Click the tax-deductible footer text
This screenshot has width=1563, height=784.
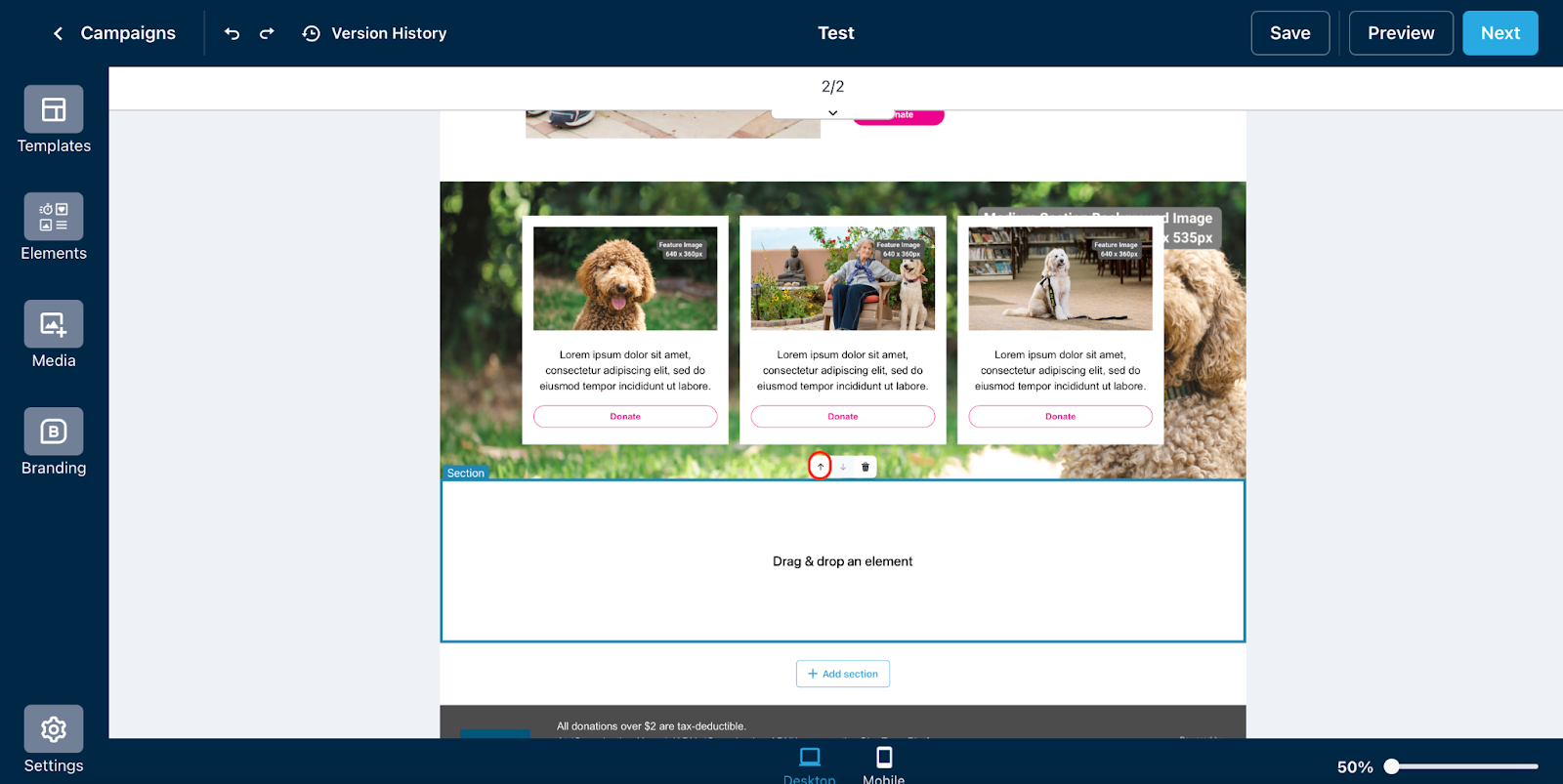click(652, 726)
